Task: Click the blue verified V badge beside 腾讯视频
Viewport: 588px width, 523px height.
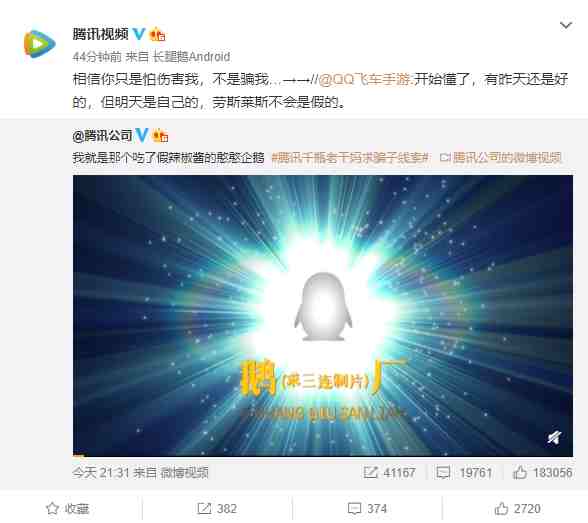Action: click(x=139, y=34)
